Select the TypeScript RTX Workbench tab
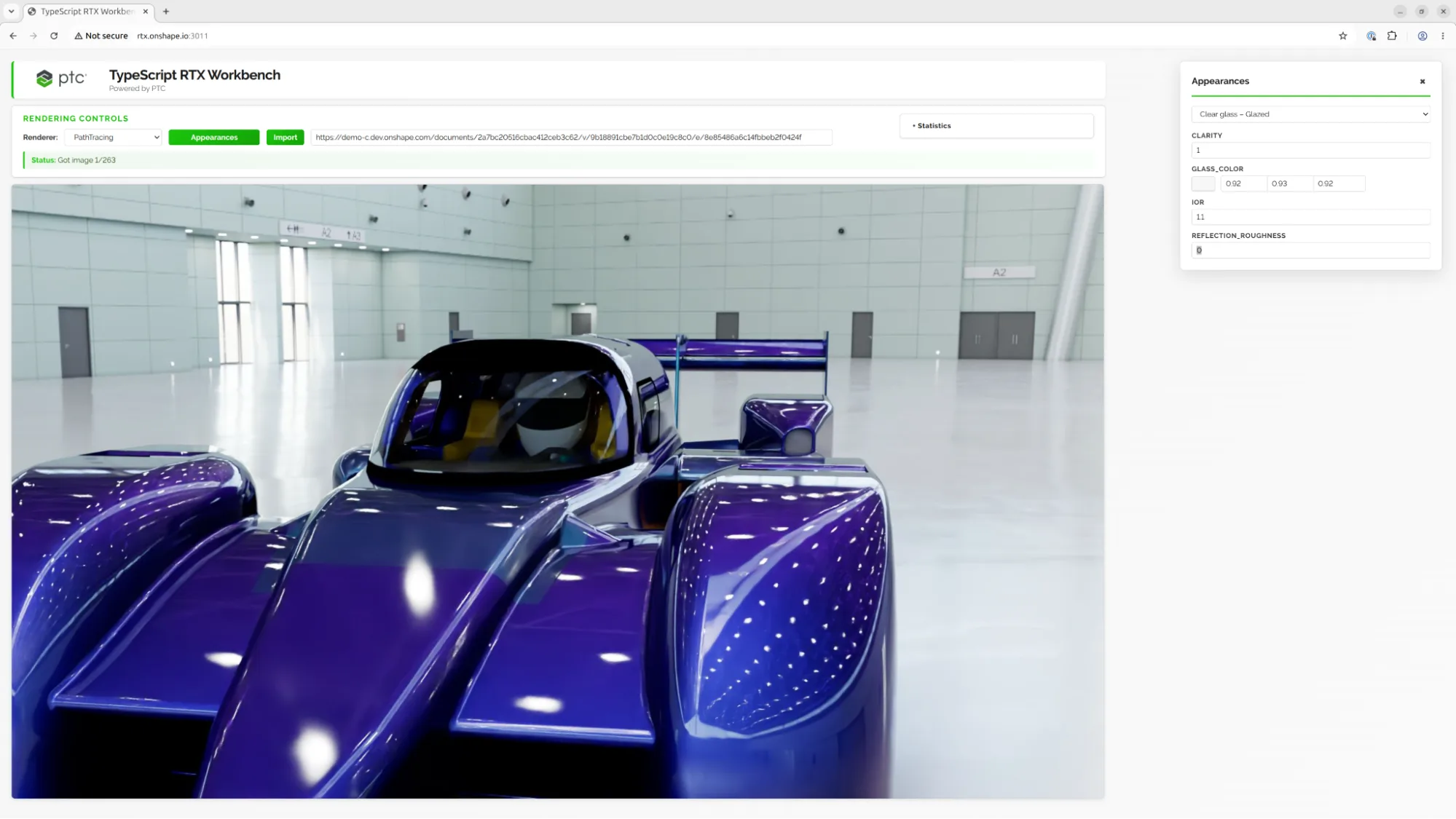 pyautogui.click(x=87, y=12)
